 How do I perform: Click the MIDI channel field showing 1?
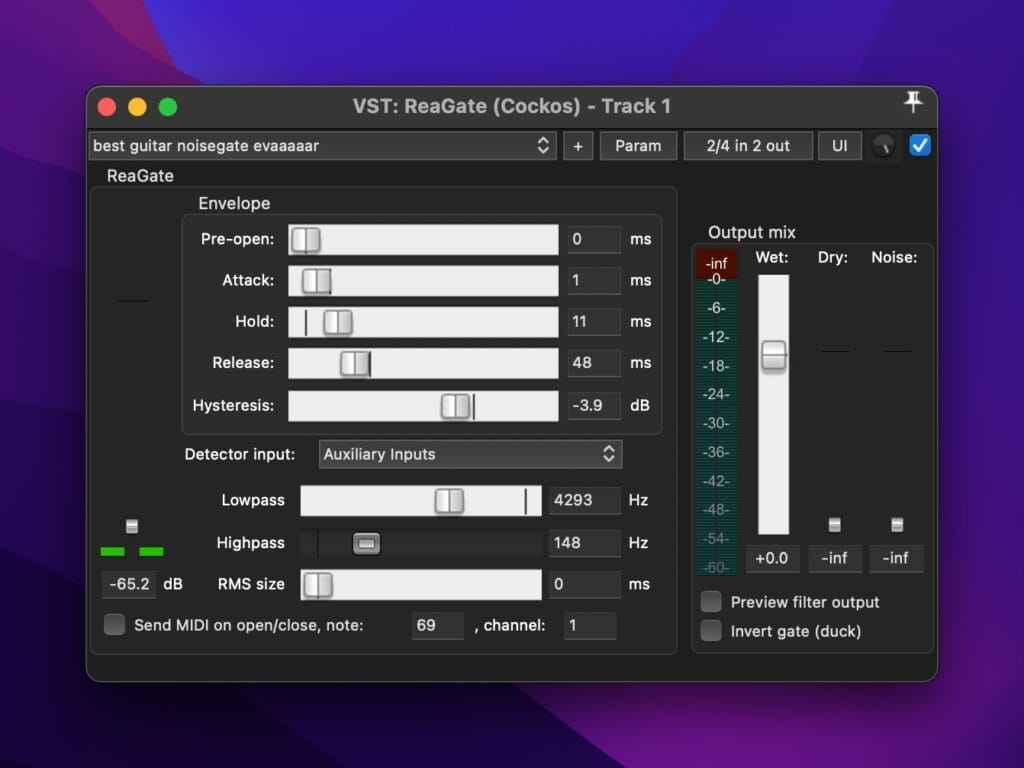[590, 625]
